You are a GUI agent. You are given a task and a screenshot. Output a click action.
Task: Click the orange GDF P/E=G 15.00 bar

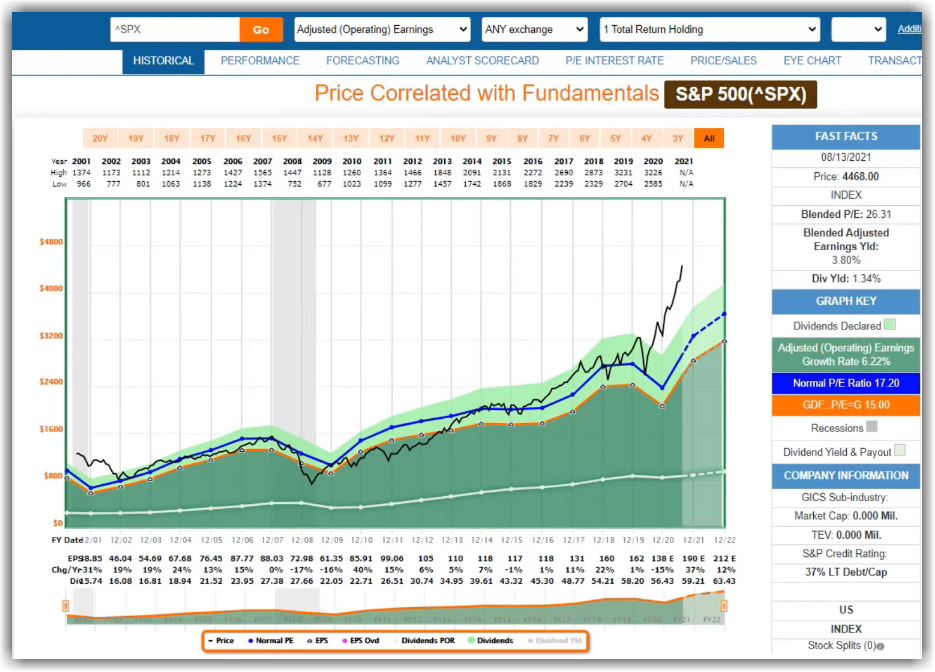pos(846,405)
